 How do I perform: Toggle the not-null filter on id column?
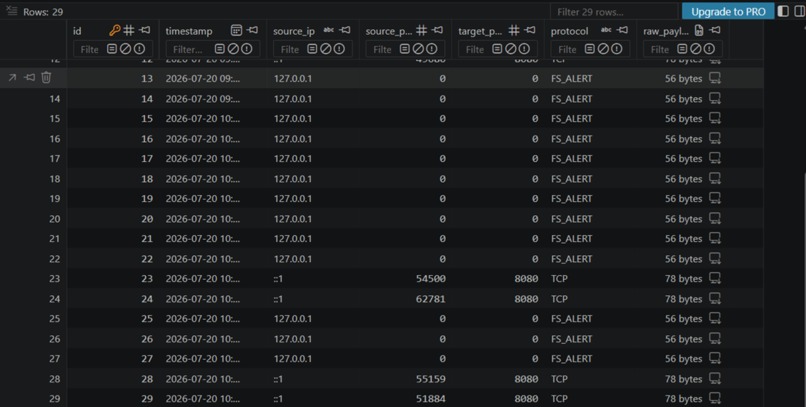pyautogui.click(x=139, y=49)
